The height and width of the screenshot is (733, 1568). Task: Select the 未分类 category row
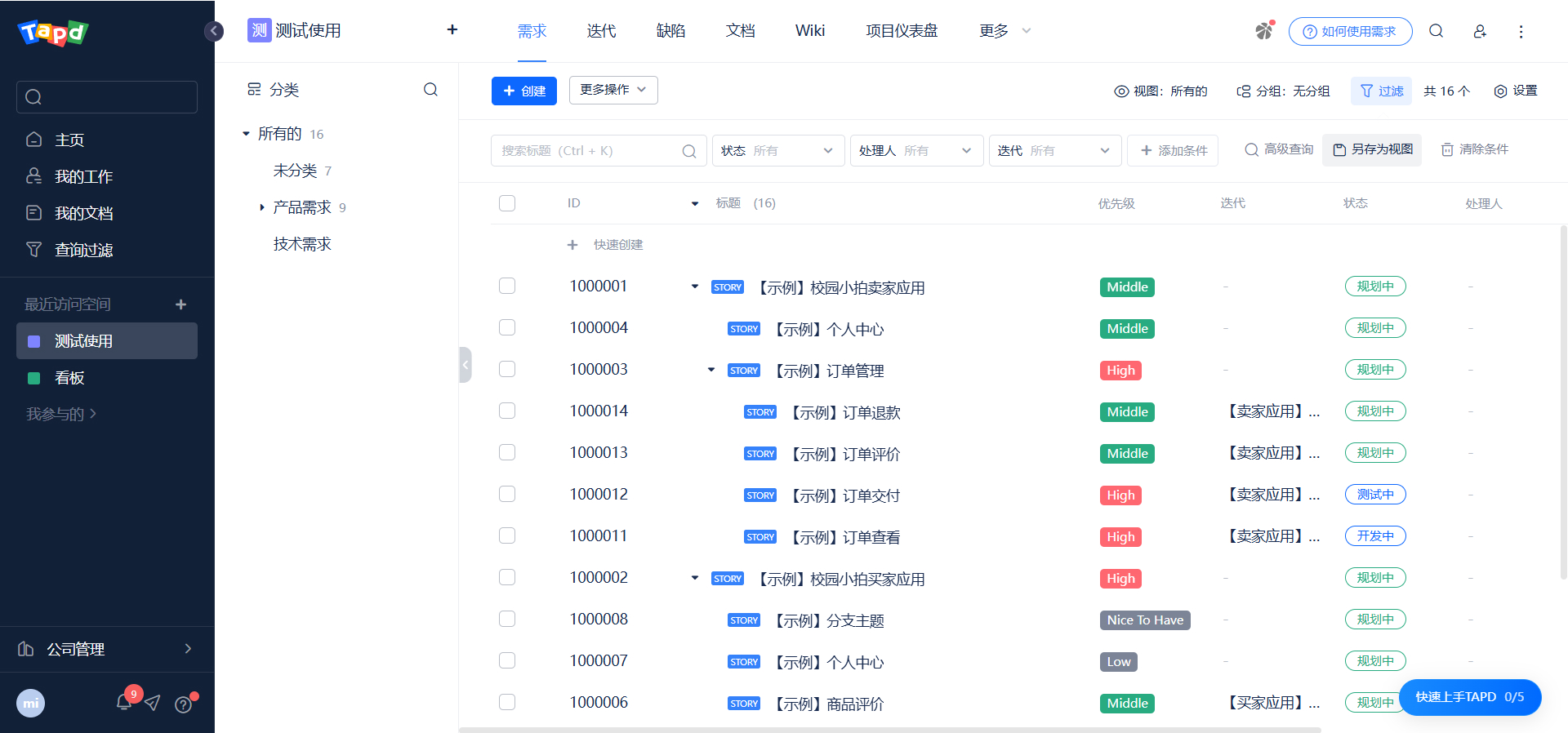(x=302, y=171)
